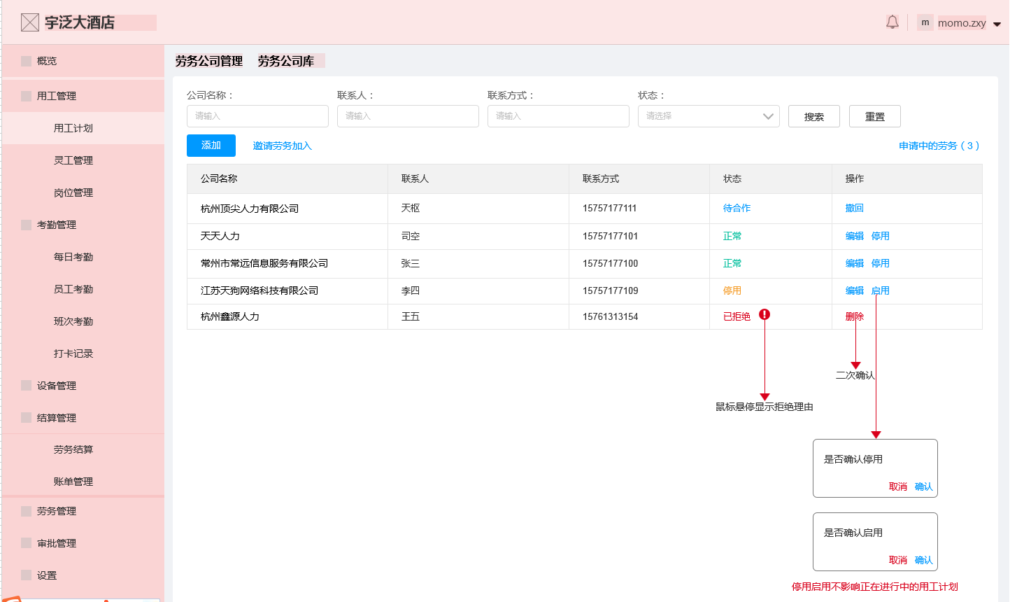The height and width of the screenshot is (602, 1024).
Task: Click 取消 in the 是否确认停用 popup
Action: click(897, 486)
